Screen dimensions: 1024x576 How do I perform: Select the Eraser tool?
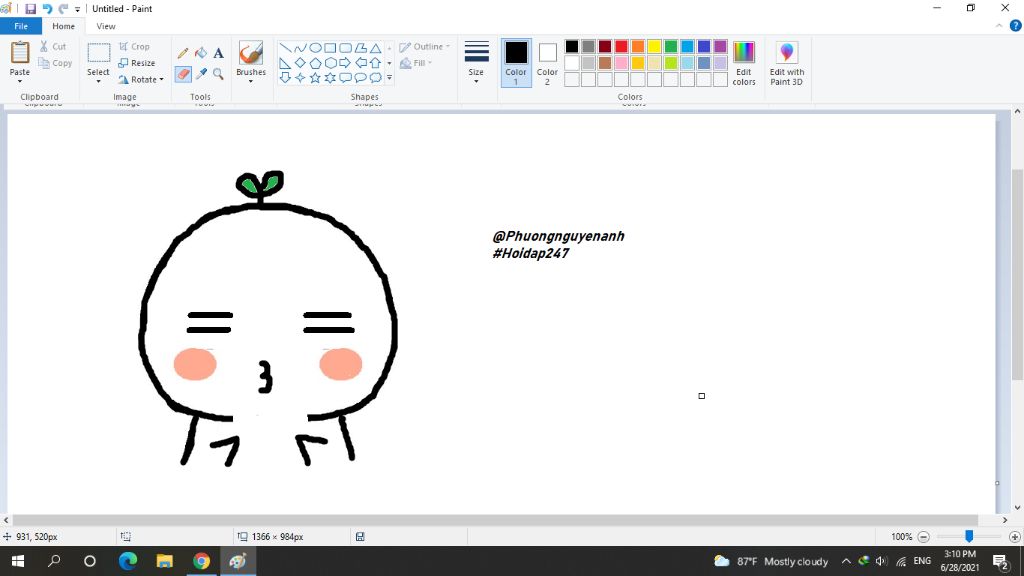[x=184, y=74]
